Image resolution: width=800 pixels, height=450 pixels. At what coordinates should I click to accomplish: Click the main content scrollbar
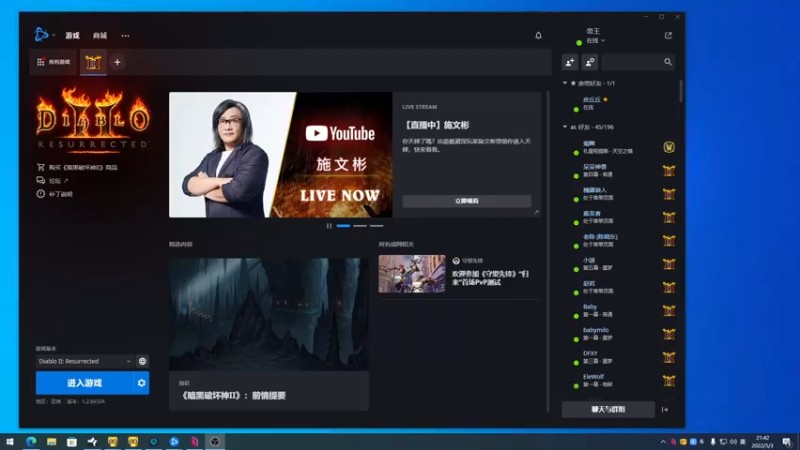(x=548, y=252)
